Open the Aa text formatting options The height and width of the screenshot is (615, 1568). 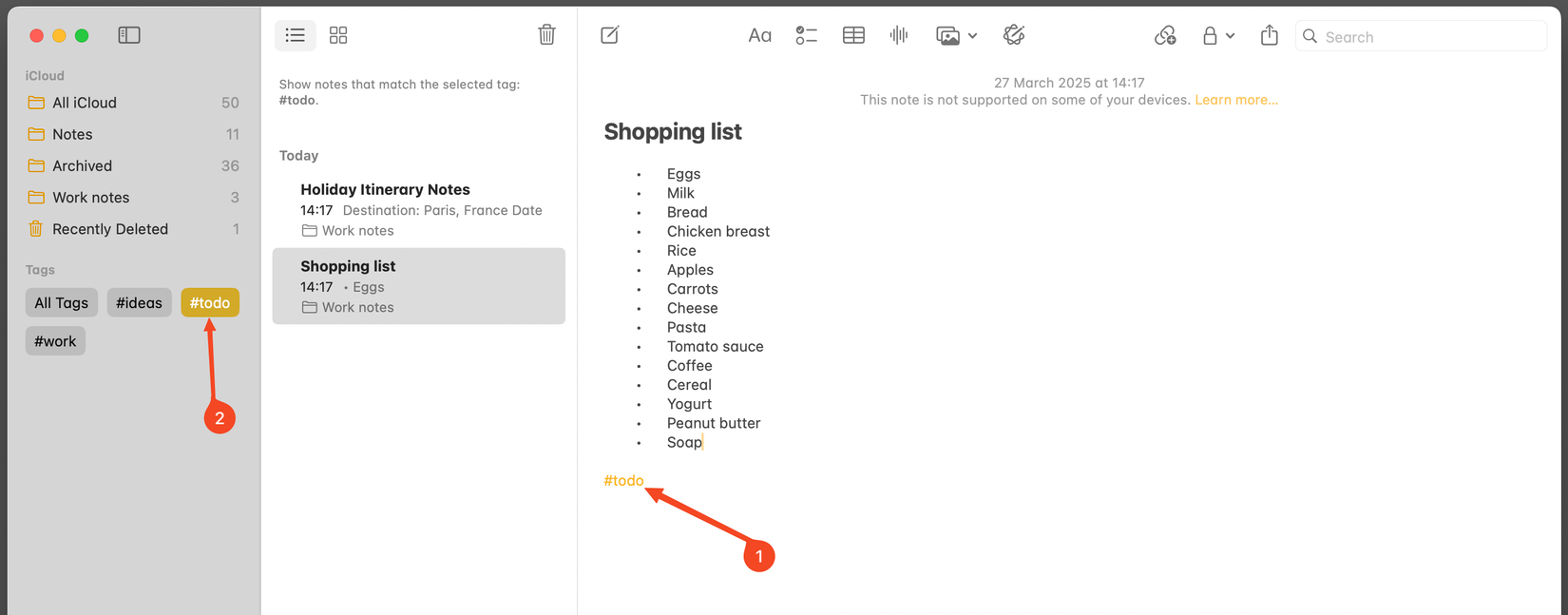(759, 35)
